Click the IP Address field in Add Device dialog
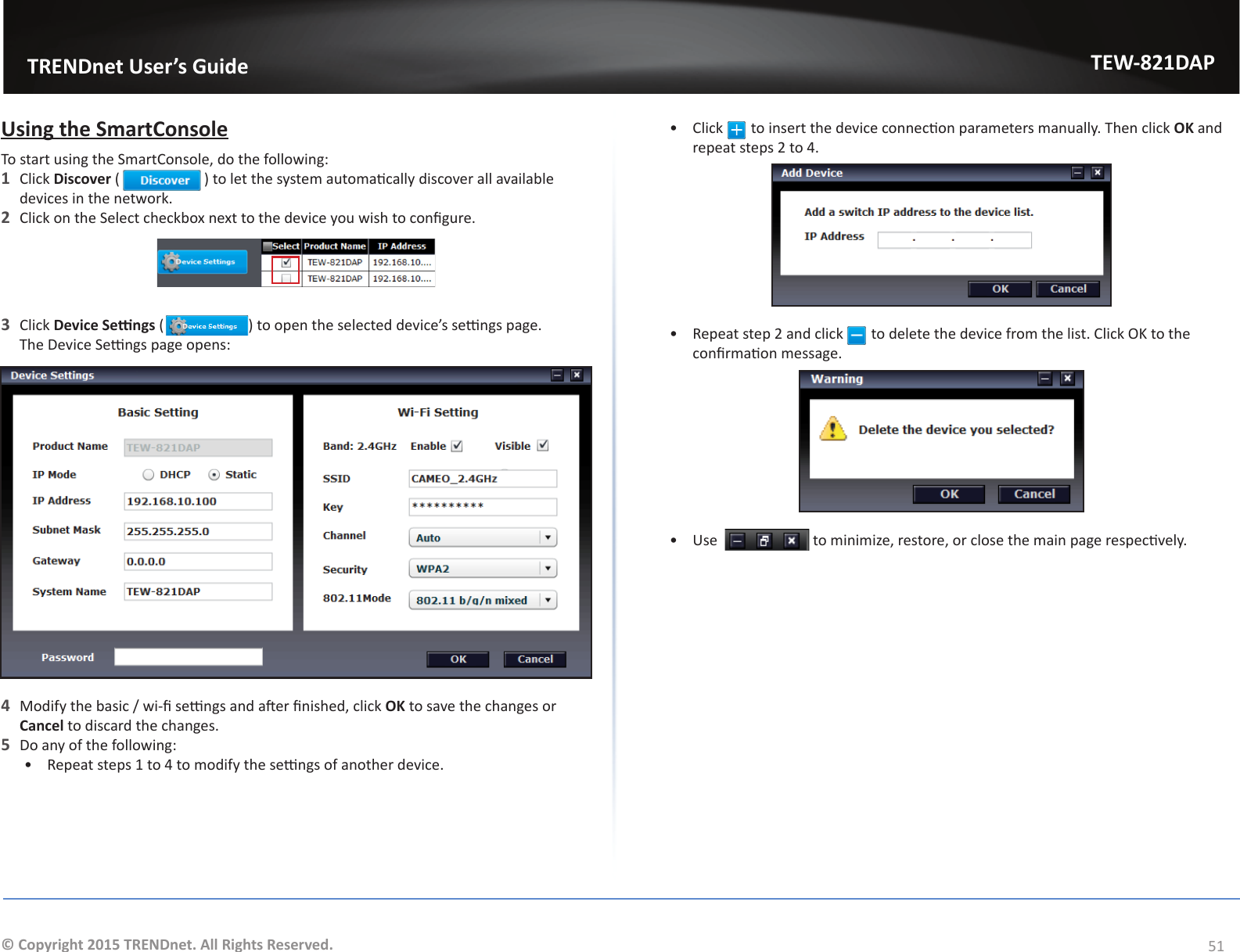1240x952 pixels. 954,240
